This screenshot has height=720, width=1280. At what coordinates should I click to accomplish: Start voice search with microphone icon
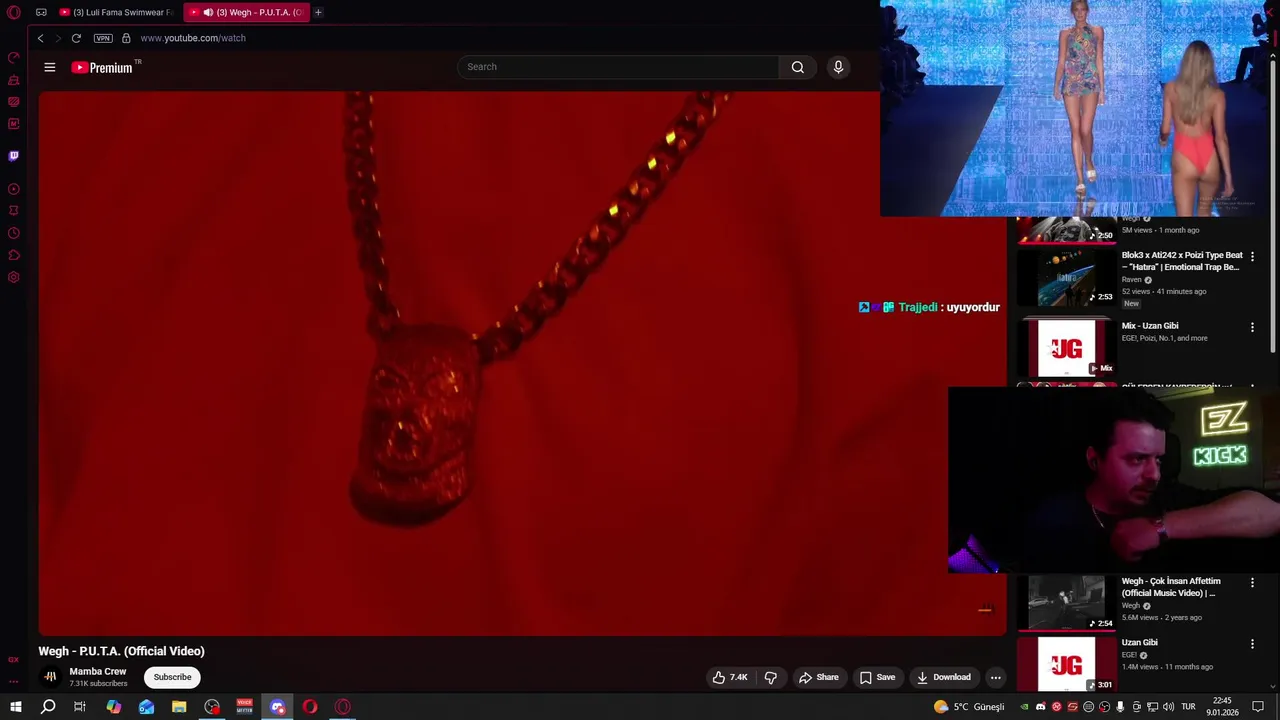point(838,67)
